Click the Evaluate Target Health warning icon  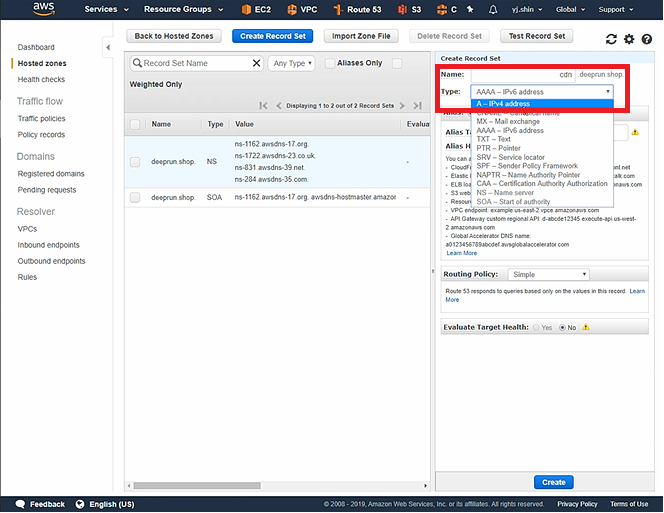tap(586, 327)
